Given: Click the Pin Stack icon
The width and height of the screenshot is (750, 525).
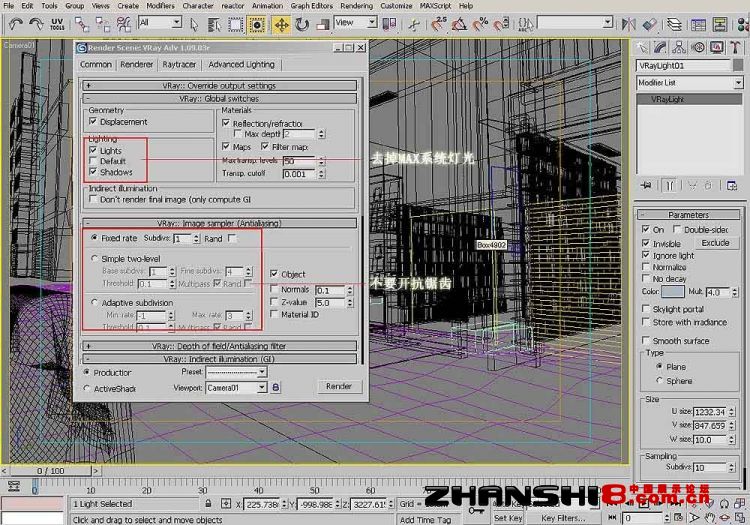Looking at the screenshot, I should click(x=646, y=186).
